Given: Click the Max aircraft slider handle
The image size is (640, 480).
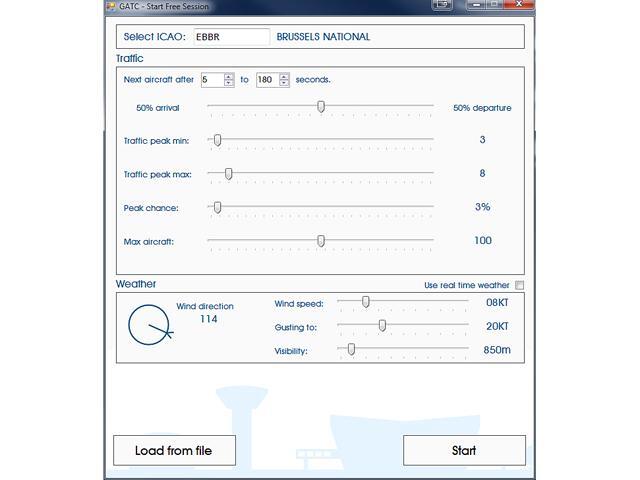Looking at the screenshot, I should point(321,241).
